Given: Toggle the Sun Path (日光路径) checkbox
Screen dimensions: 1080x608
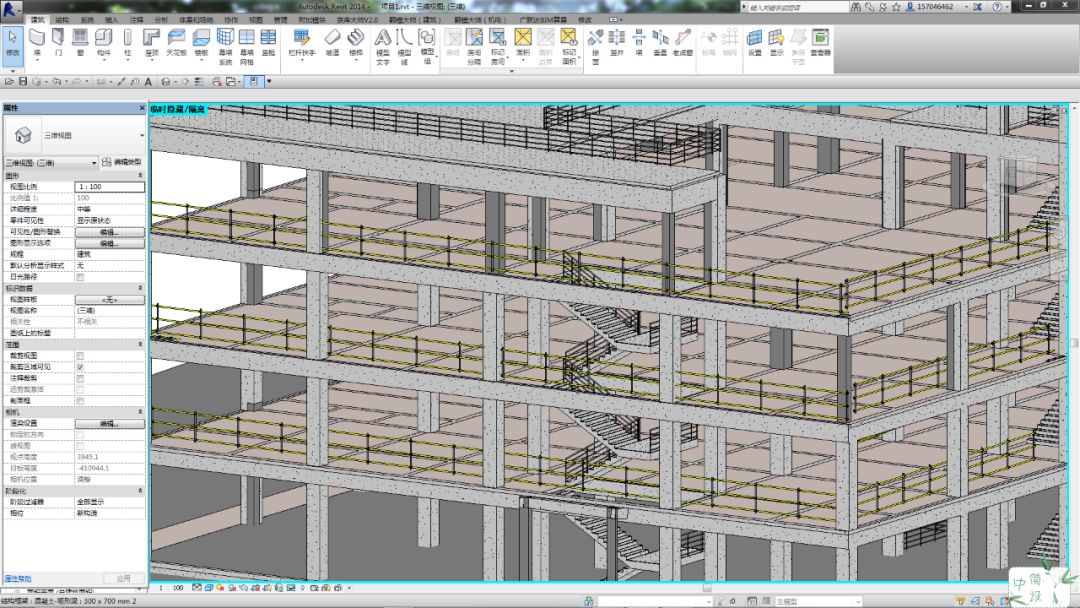Looking at the screenshot, I should [x=80, y=277].
